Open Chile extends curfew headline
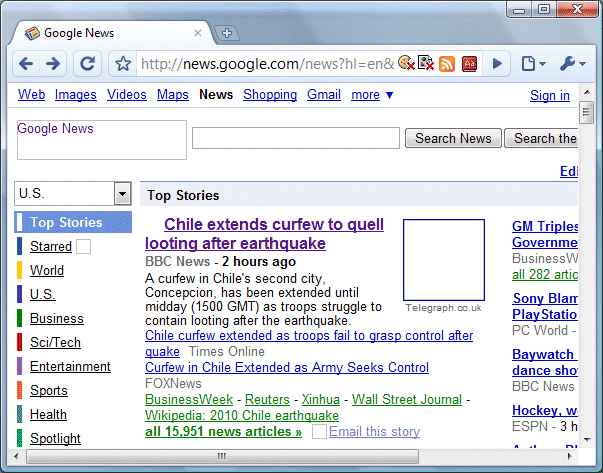The width and height of the screenshot is (603, 473). coord(265,234)
